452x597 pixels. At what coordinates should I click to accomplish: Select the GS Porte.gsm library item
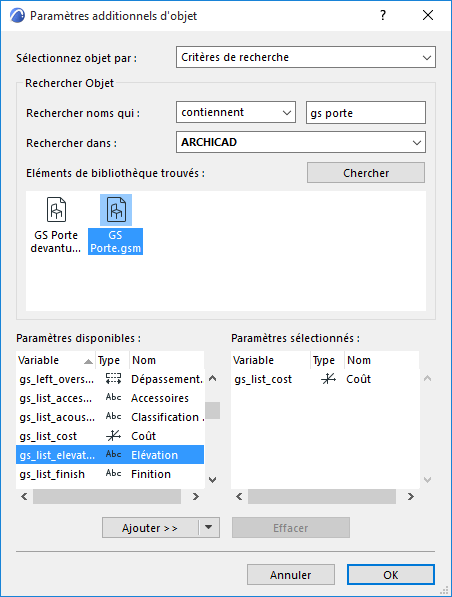pyautogui.click(x=115, y=225)
